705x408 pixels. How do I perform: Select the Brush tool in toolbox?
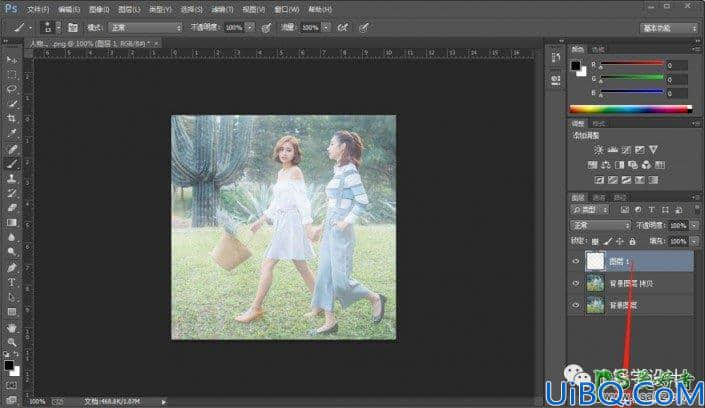click(x=12, y=164)
